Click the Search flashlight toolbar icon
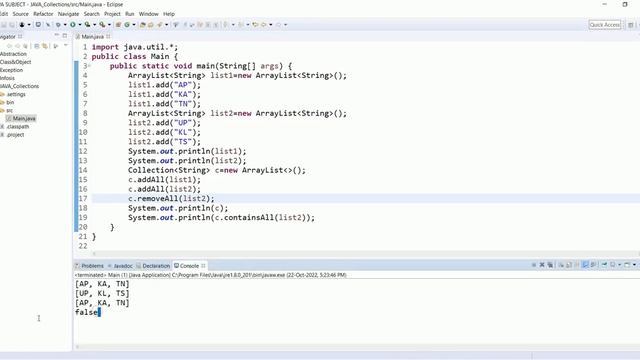 tap(160, 25)
